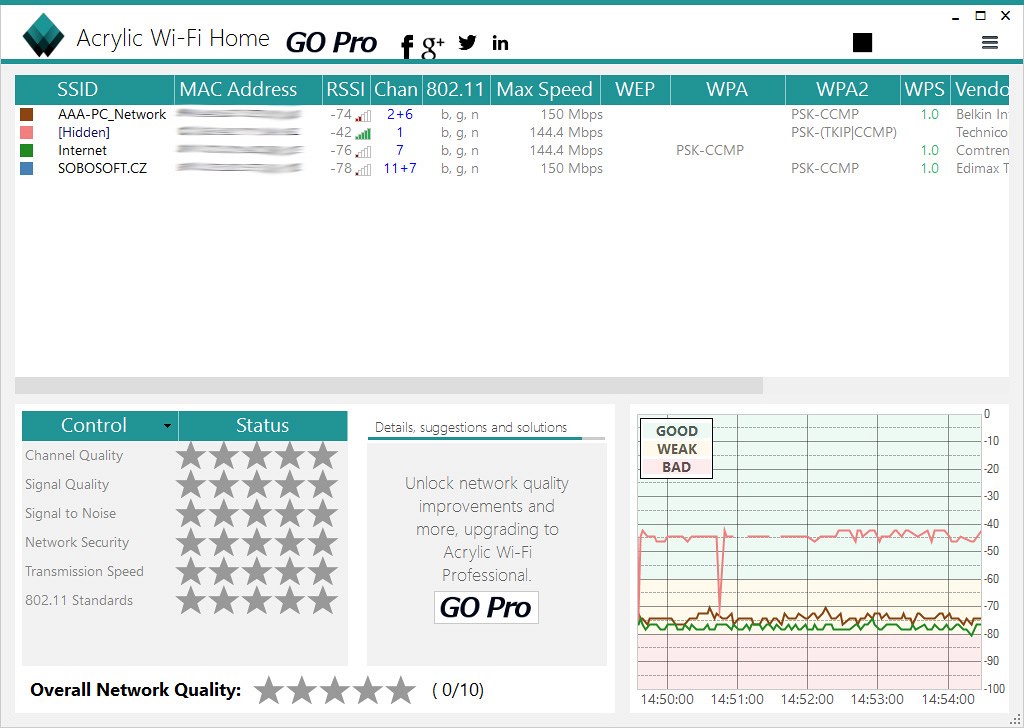1024x728 pixels.
Task: Click the Facebook icon in header
Action: pyautogui.click(x=407, y=45)
